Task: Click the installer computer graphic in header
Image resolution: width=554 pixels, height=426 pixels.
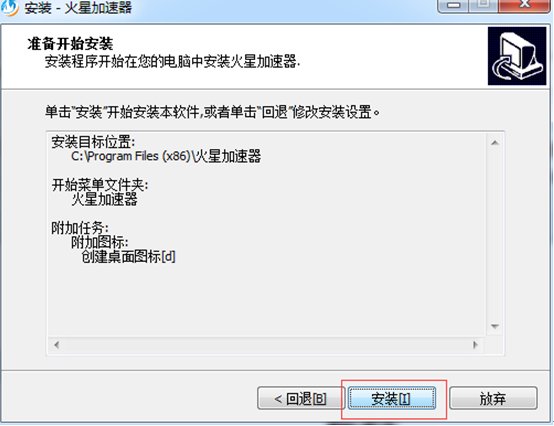Action: pos(517,56)
